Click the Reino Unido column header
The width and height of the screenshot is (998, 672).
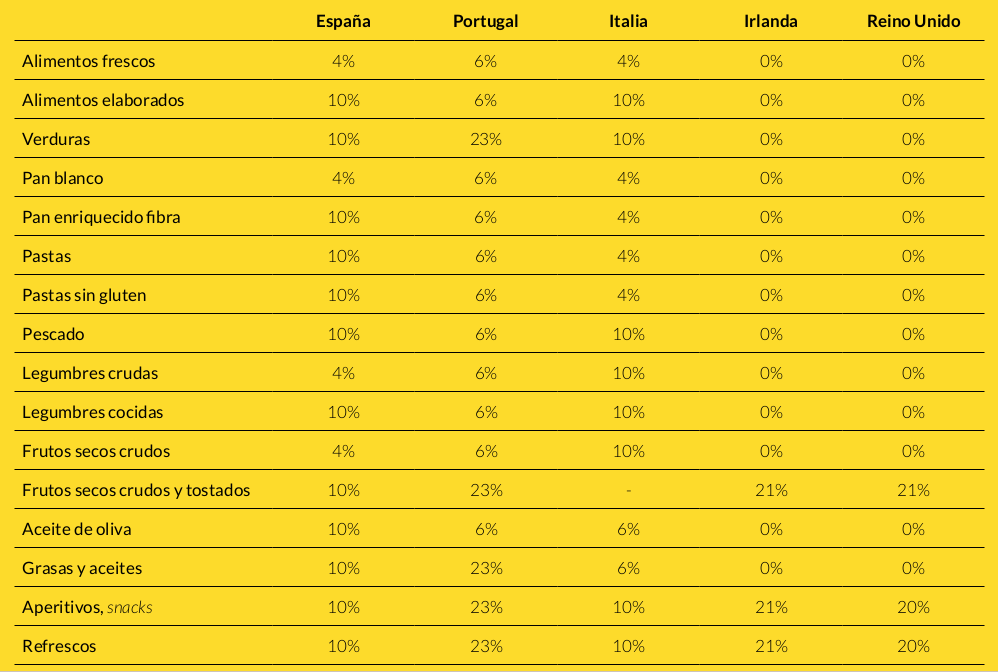click(x=913, y=21)
